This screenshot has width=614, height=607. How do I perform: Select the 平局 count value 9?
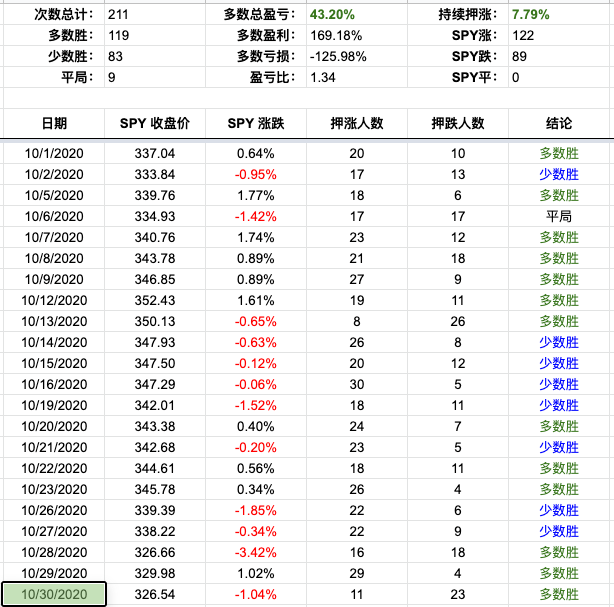pyautogui.click(x=112, y=78)
